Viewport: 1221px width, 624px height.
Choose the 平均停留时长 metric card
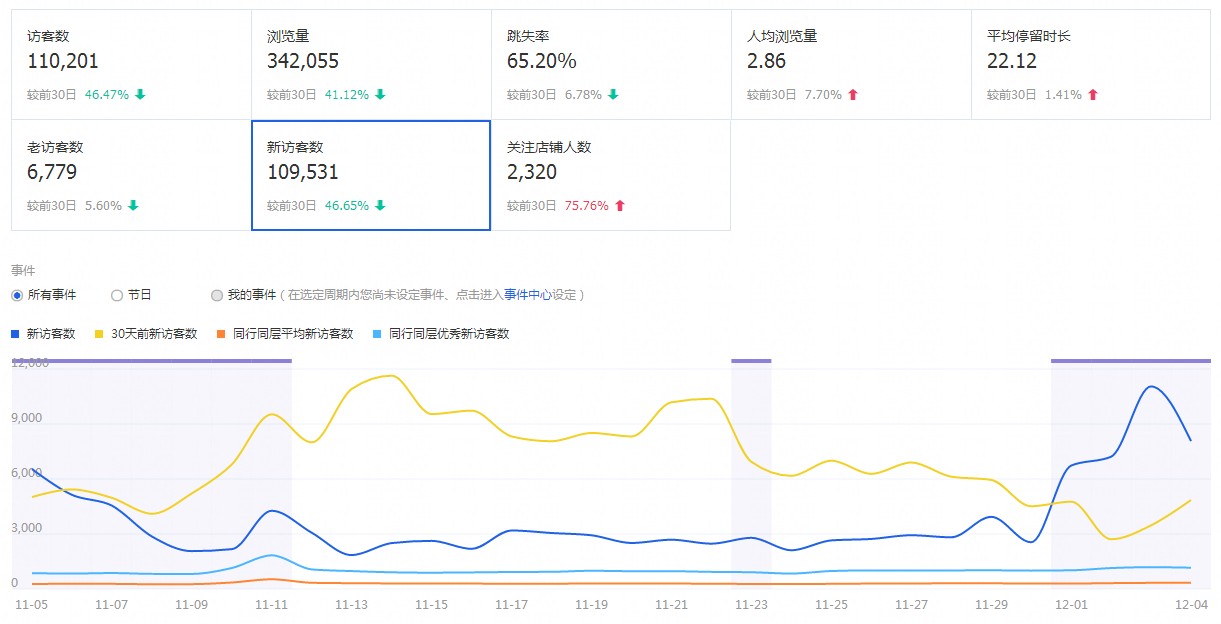pyautogui.click(x=1091, y=65)
